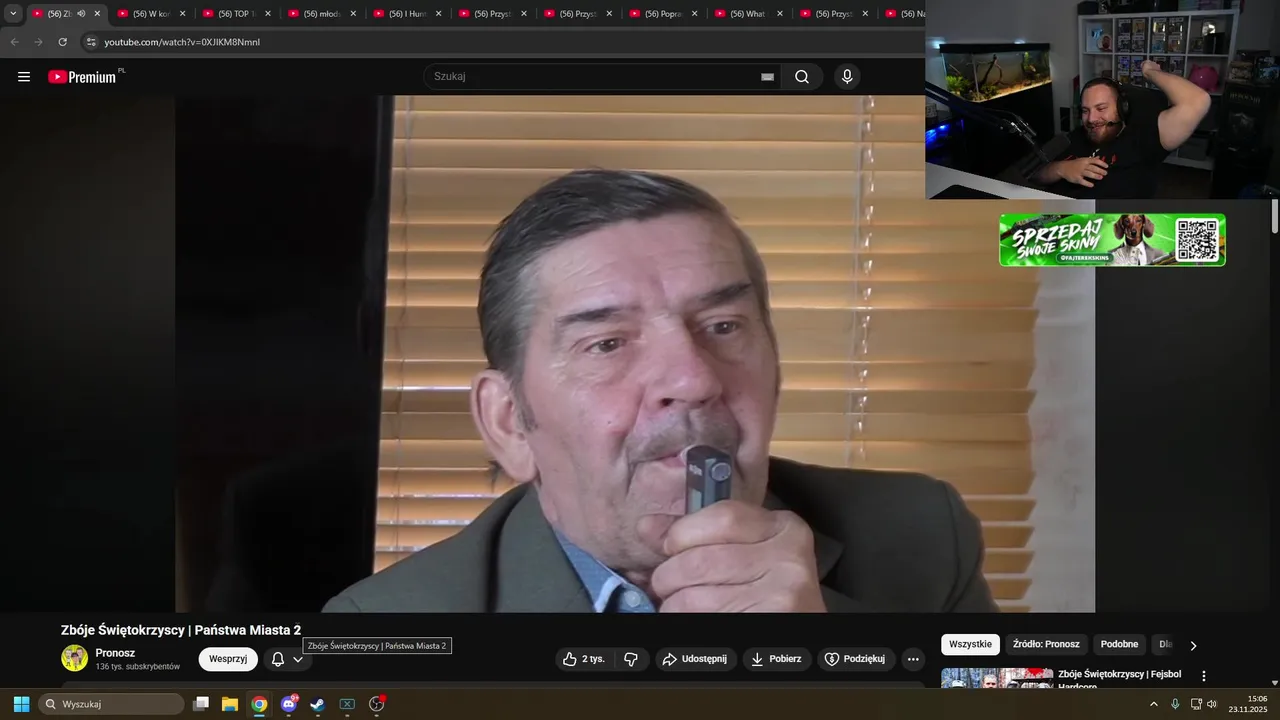This screenshot has height=720, width=1280.
Task: Switch to the "(56) Popra" tab
Action: tap(662, 14)
